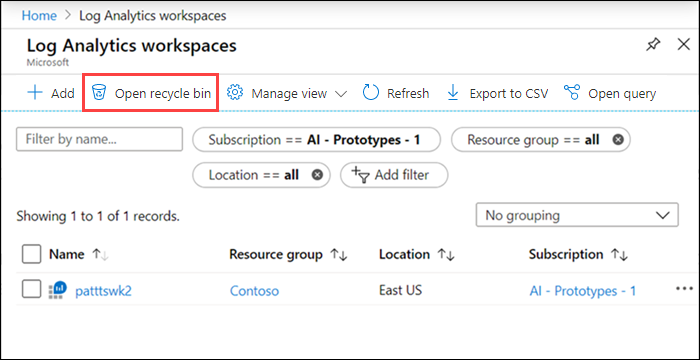Check the patttswk2 row checkbox

pos(32,290)
